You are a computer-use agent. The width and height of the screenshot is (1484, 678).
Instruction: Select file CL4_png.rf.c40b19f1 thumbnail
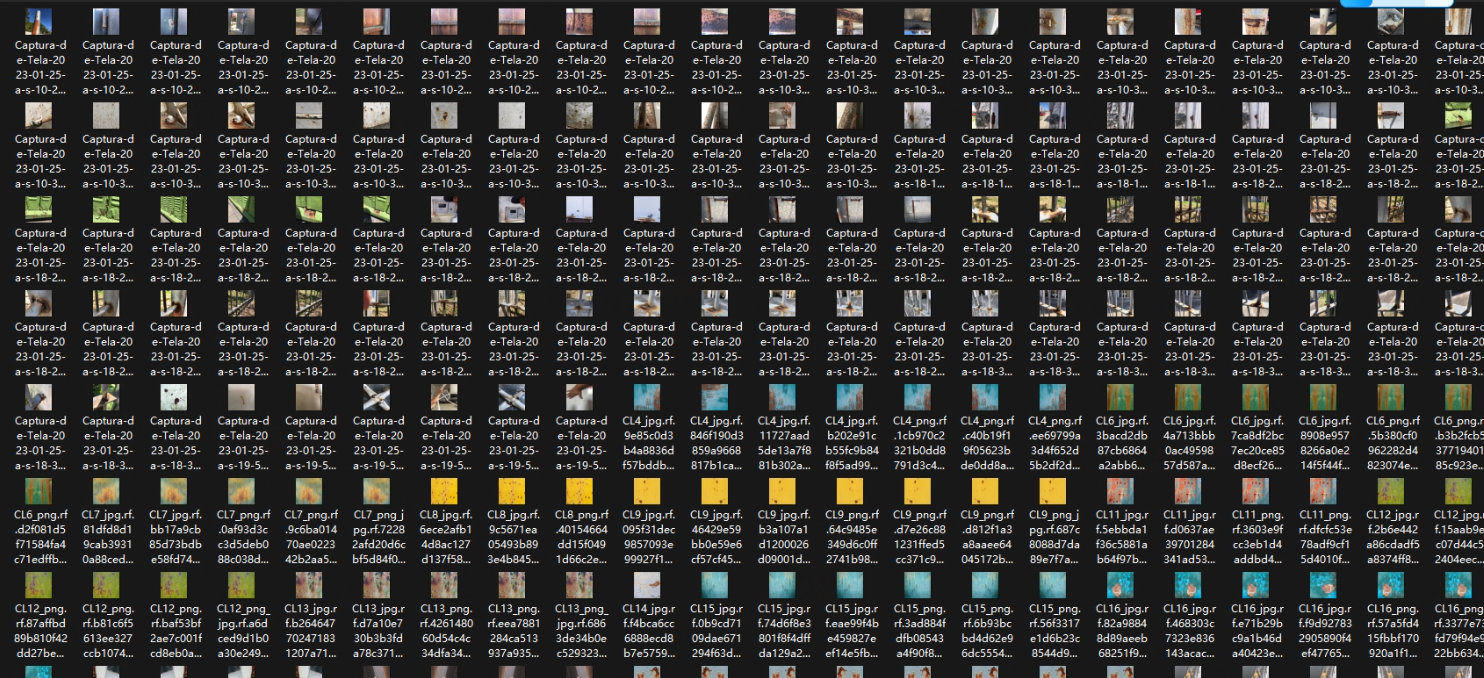pos(987,397)
